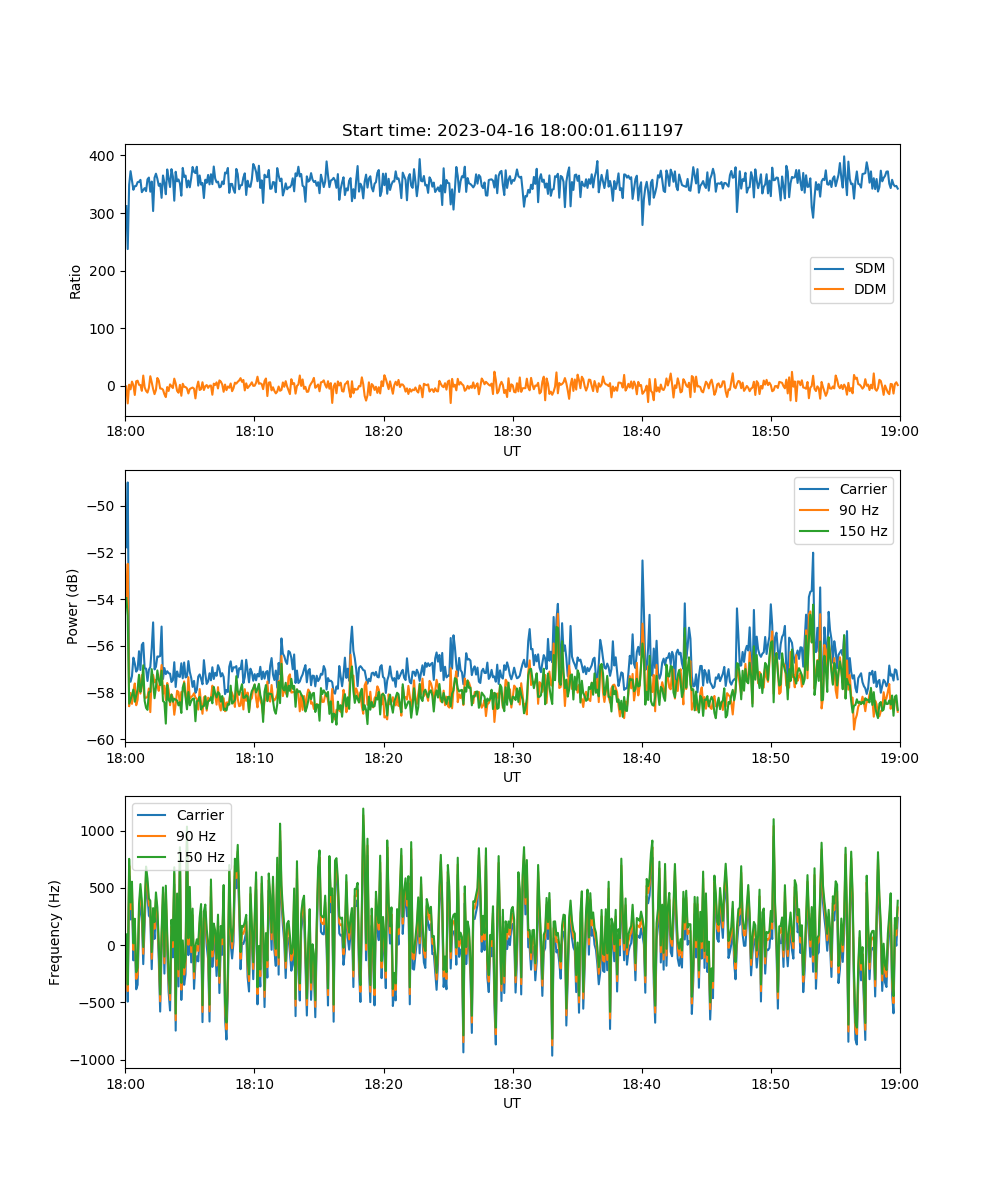Click the 18:10 tick under the Frequency plot

click(x=254, y=1083)
